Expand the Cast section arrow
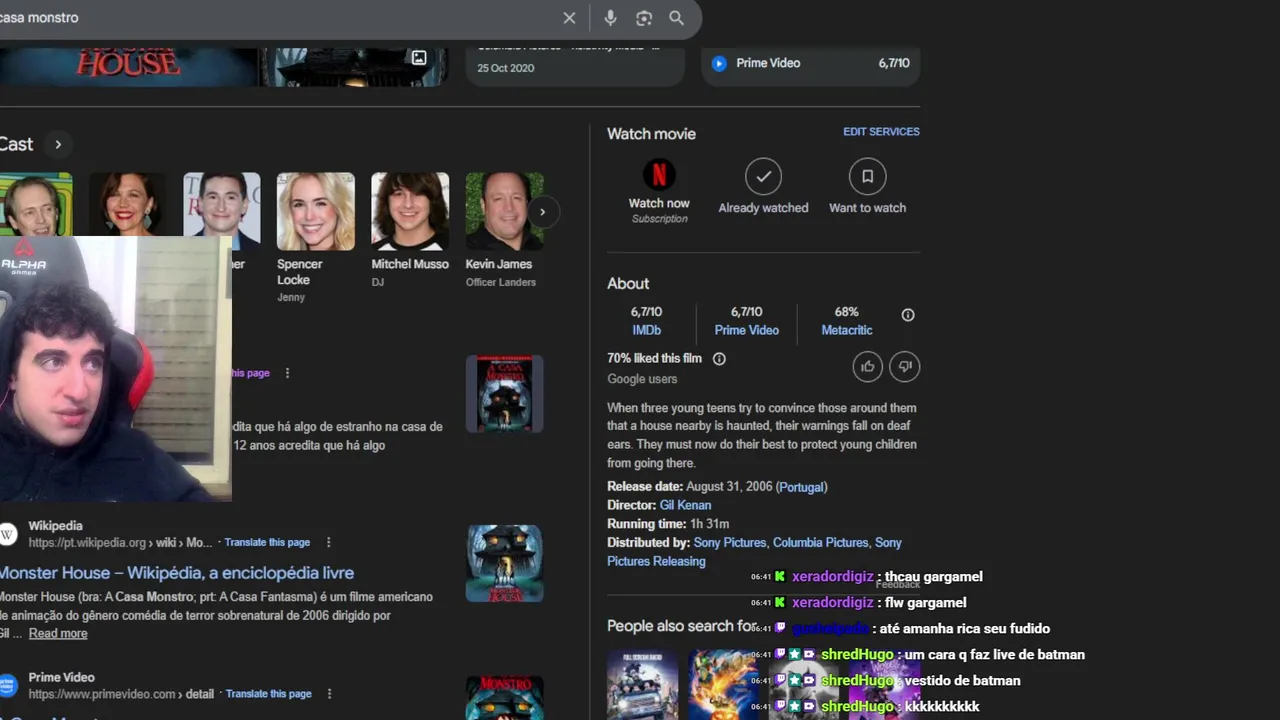Viewport: 1280px width, 720px height. 58,144
